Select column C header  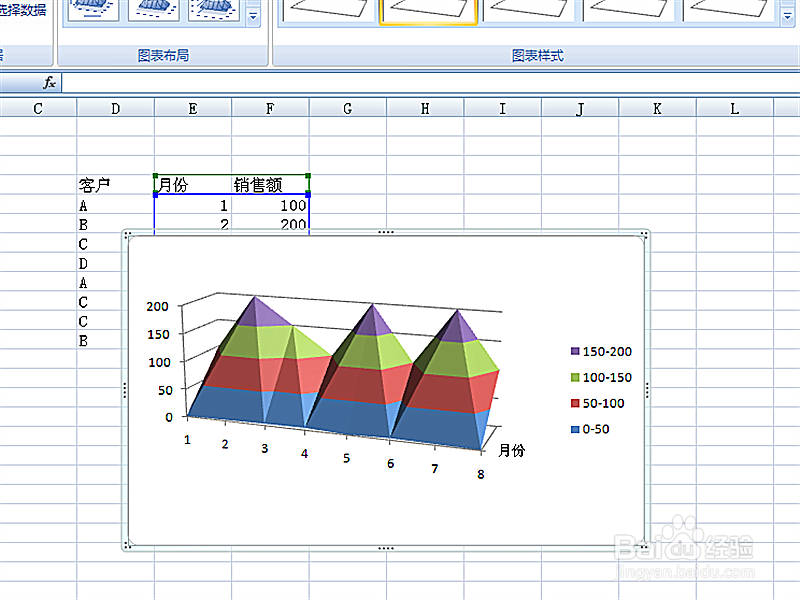[x=38, y=109]
